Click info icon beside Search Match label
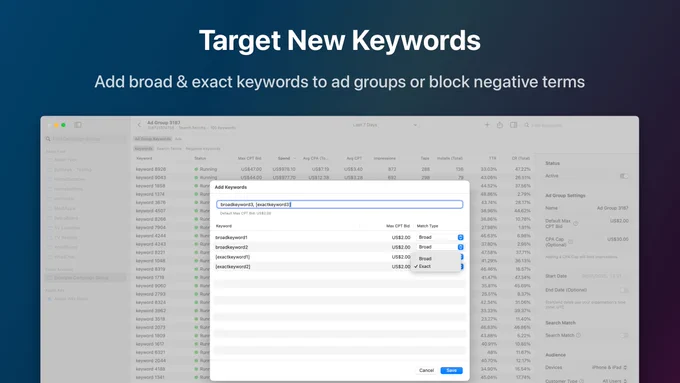This screenshot has height=383, width=680. click(579, 335)
